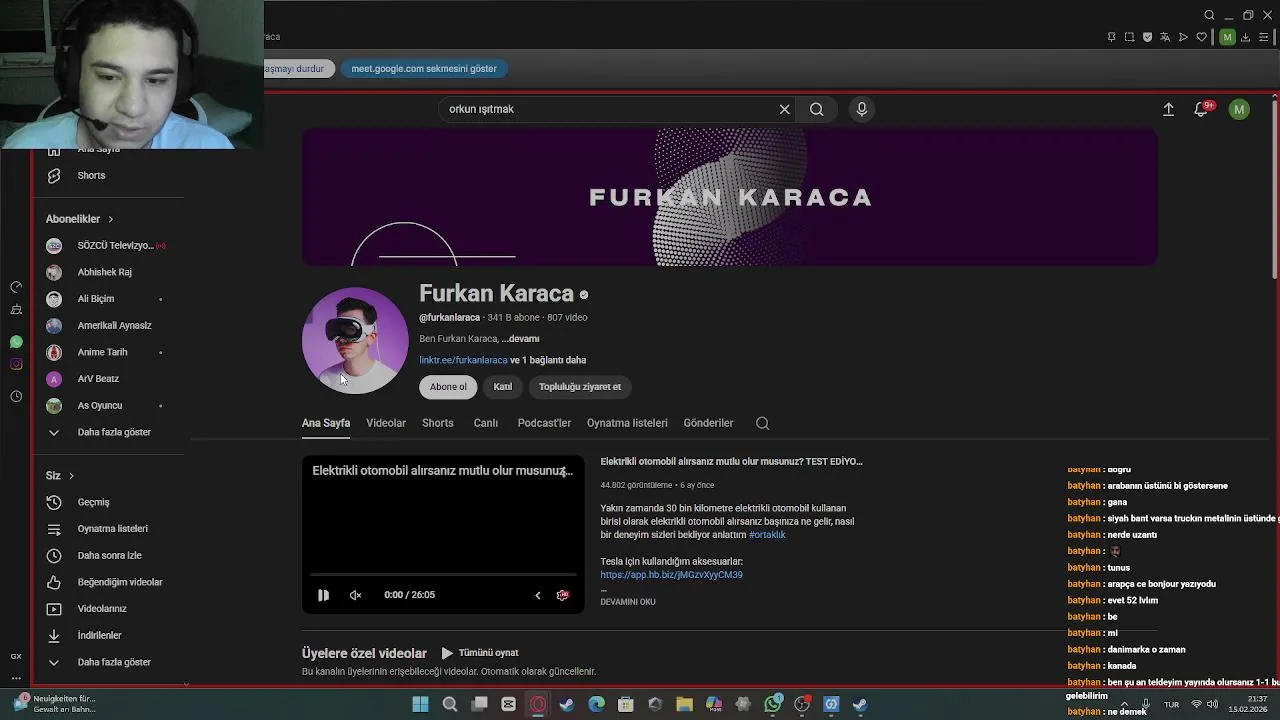Open Microsoft Edge from the taskbar
The image size is (1280, 720).
(597, 704)
